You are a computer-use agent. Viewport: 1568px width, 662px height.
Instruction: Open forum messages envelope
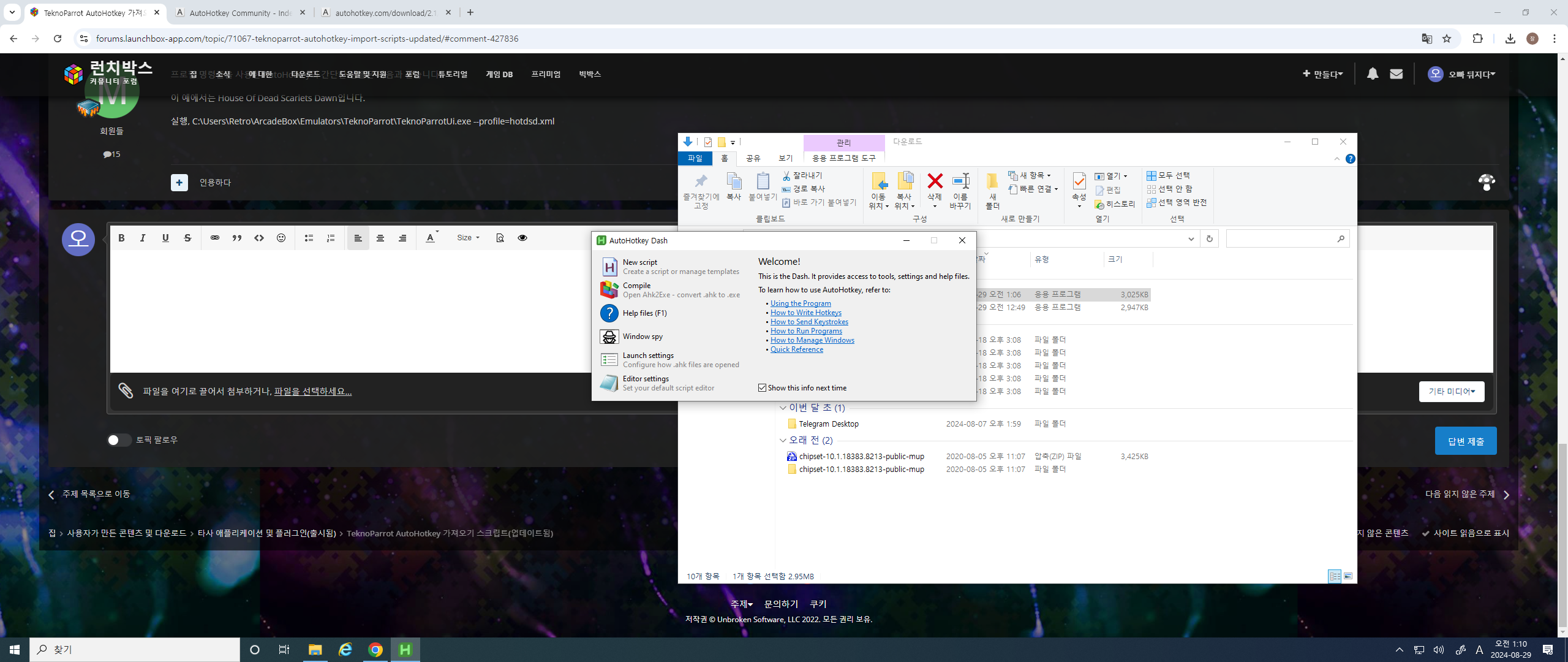[x=1396, y=74]
